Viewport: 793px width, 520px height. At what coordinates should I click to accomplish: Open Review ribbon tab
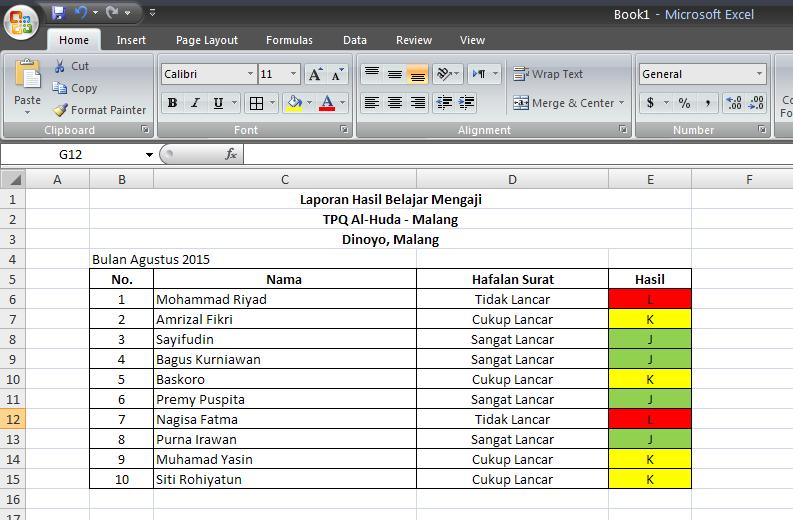414,40
